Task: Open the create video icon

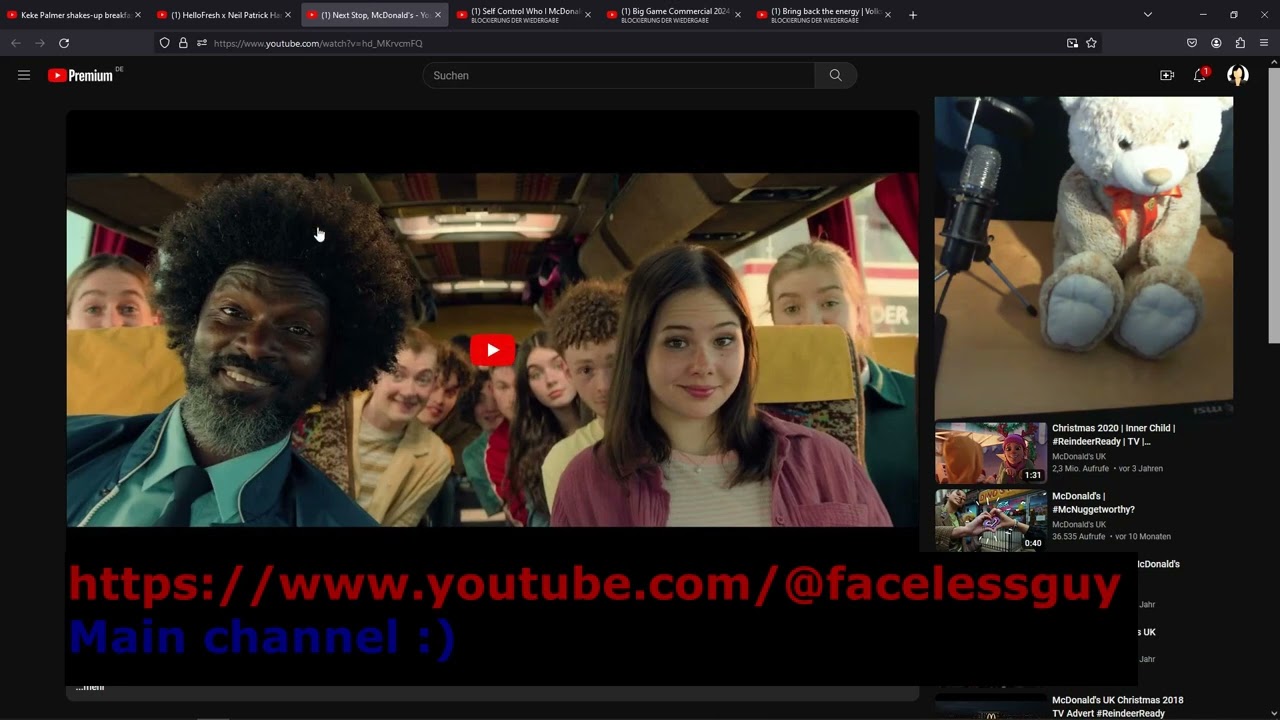Action: 1167,75
